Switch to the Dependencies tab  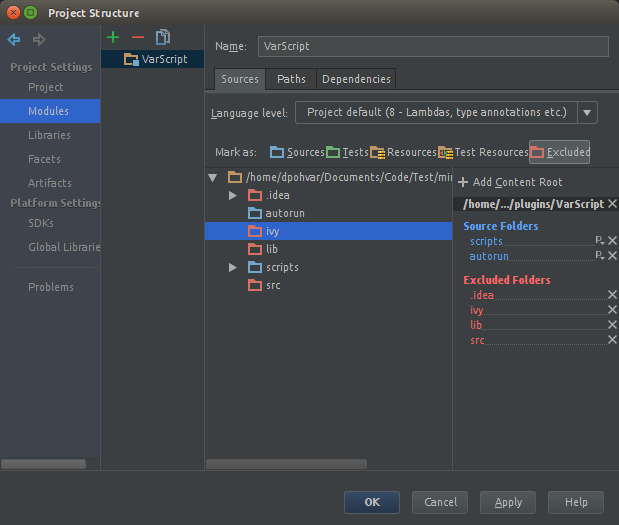point(356,79)
